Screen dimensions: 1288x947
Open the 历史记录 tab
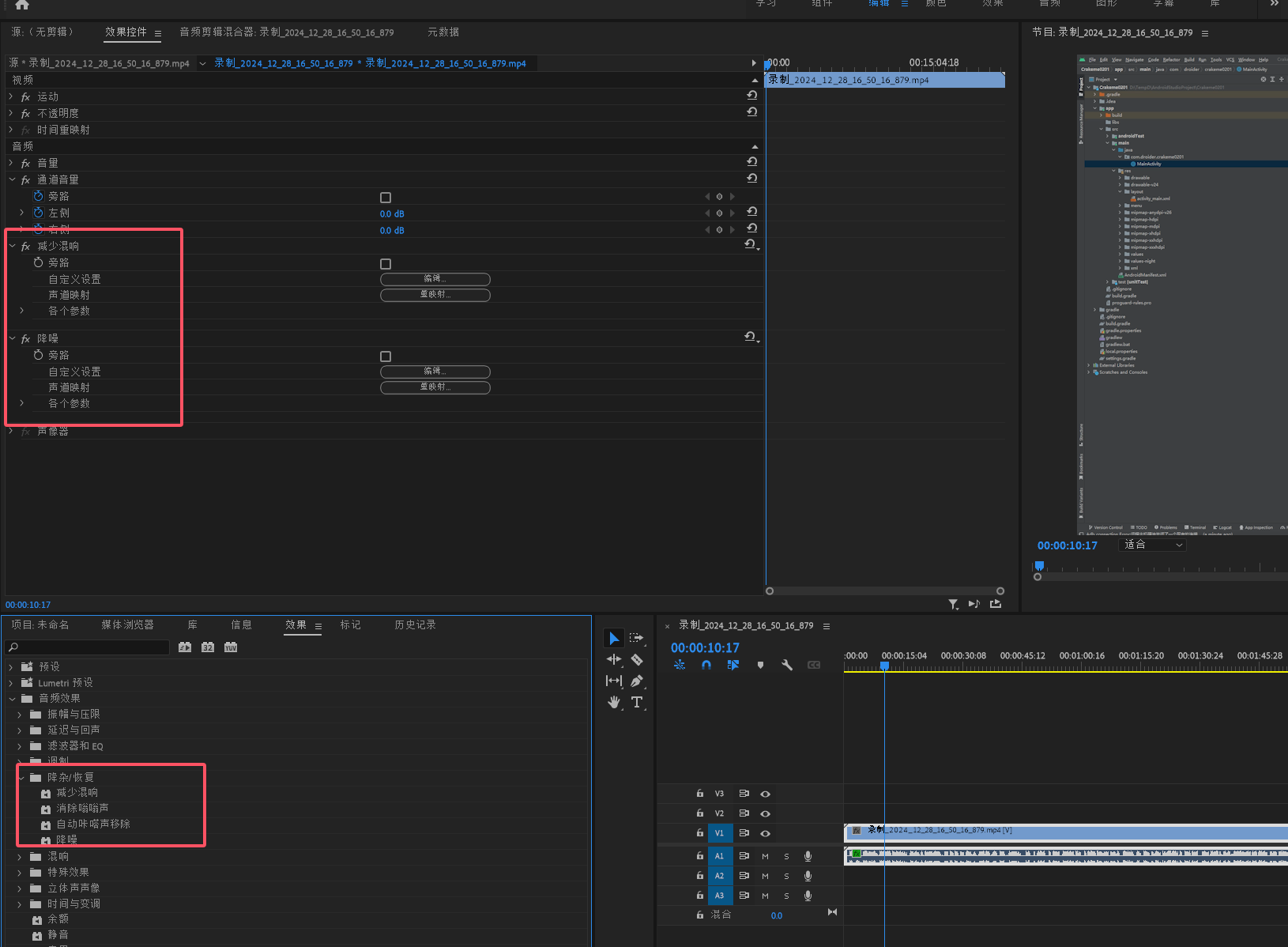[415, 624]
